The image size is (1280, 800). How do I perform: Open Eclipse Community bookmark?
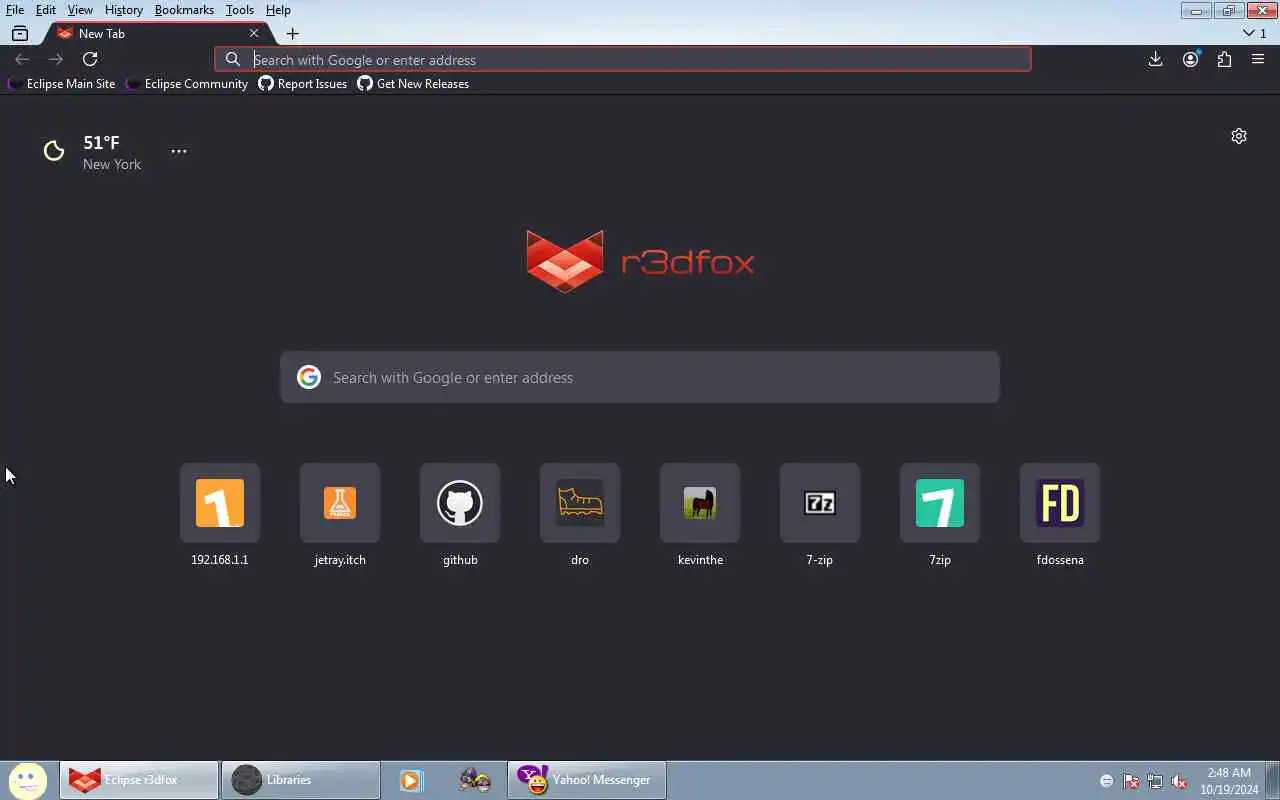(x=187, y=84)
